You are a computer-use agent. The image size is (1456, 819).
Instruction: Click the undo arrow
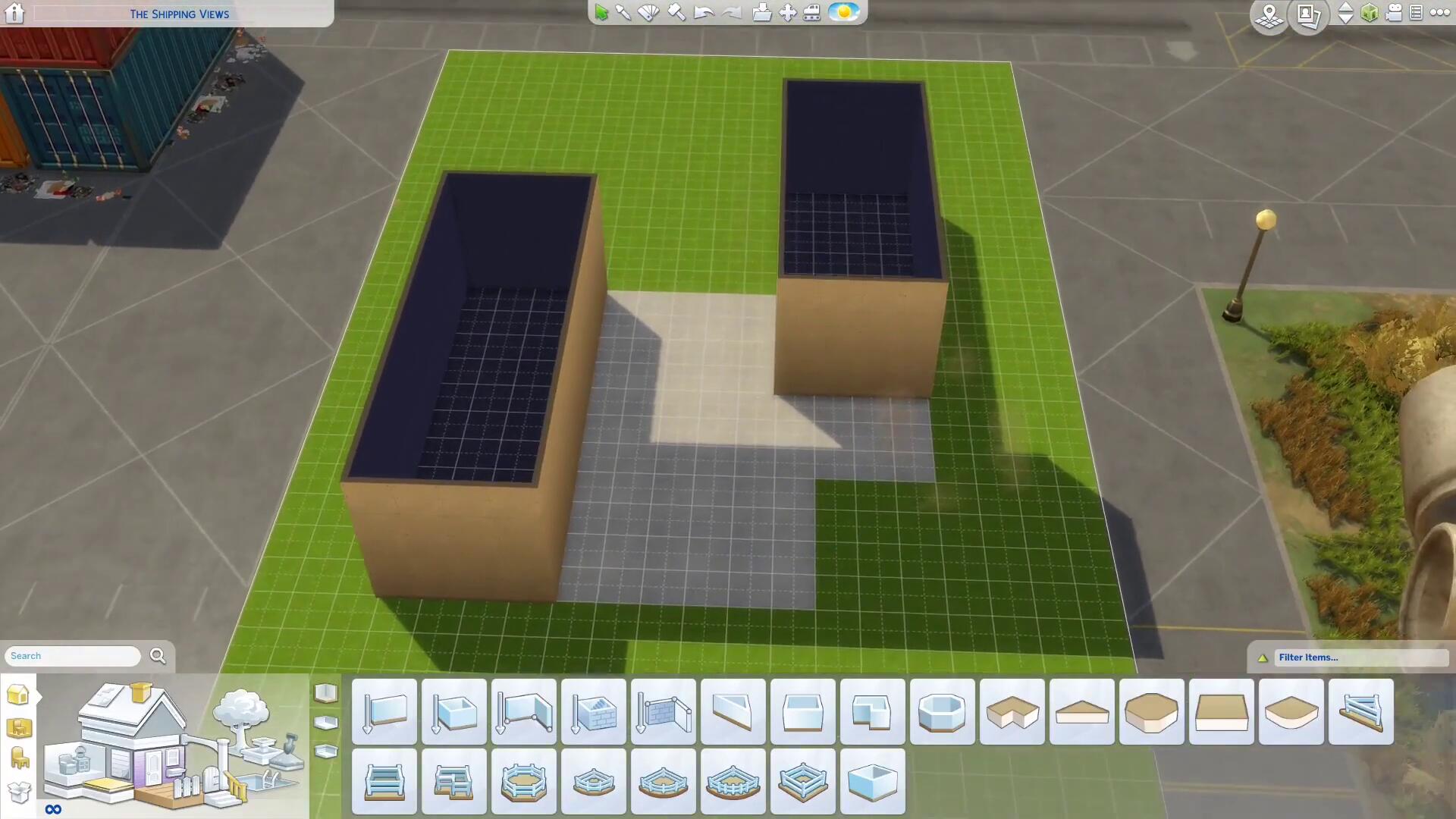pyautogui.click(x=704, y=13)
